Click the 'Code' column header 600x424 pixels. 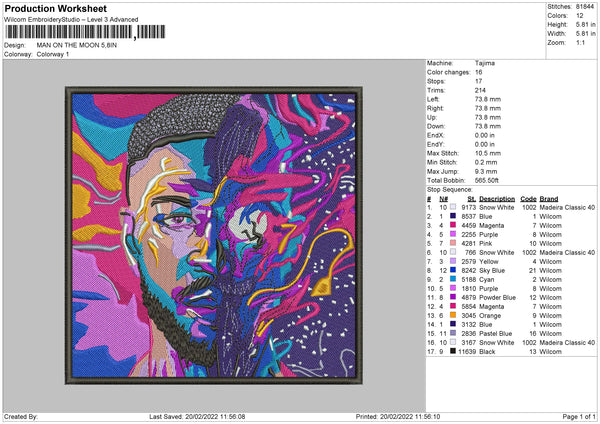pos(528,199)
